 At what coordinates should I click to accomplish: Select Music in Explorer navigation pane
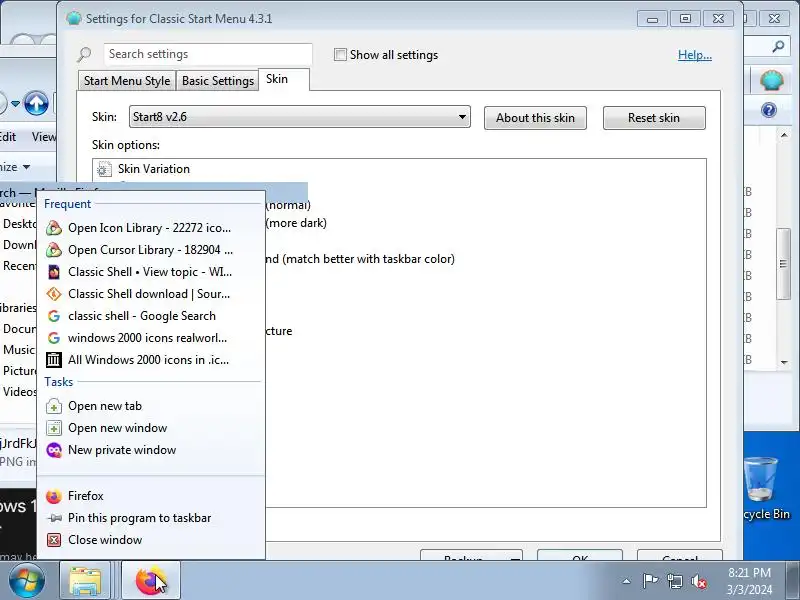(18, 349)
